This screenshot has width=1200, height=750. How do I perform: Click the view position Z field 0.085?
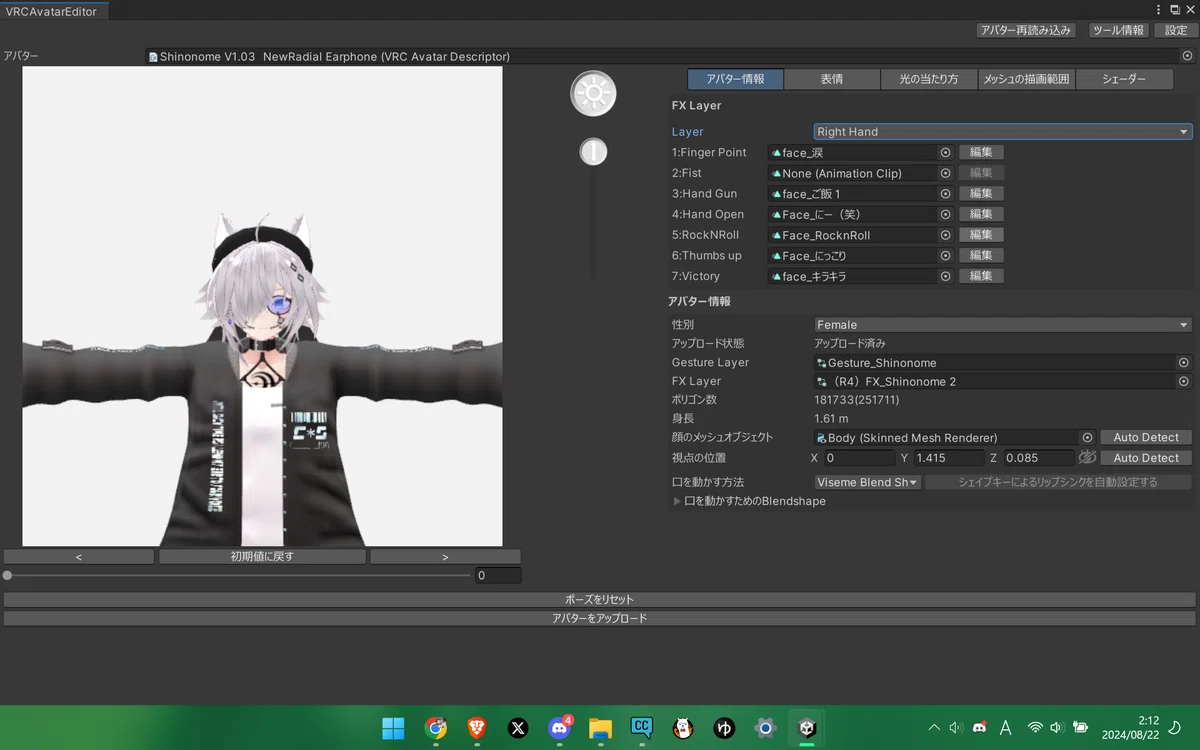(x=1037, y=458)
